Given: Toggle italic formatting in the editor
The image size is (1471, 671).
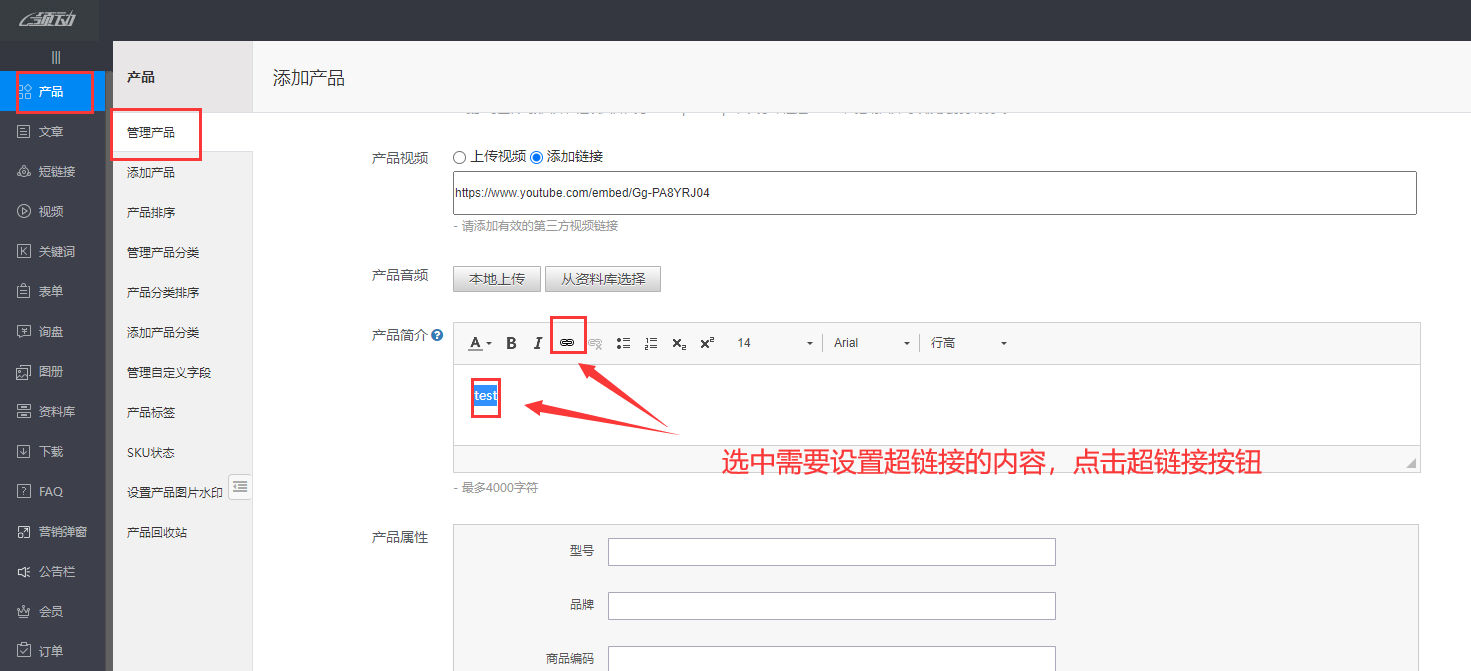Looking at the screenshot, I should 538,342.
